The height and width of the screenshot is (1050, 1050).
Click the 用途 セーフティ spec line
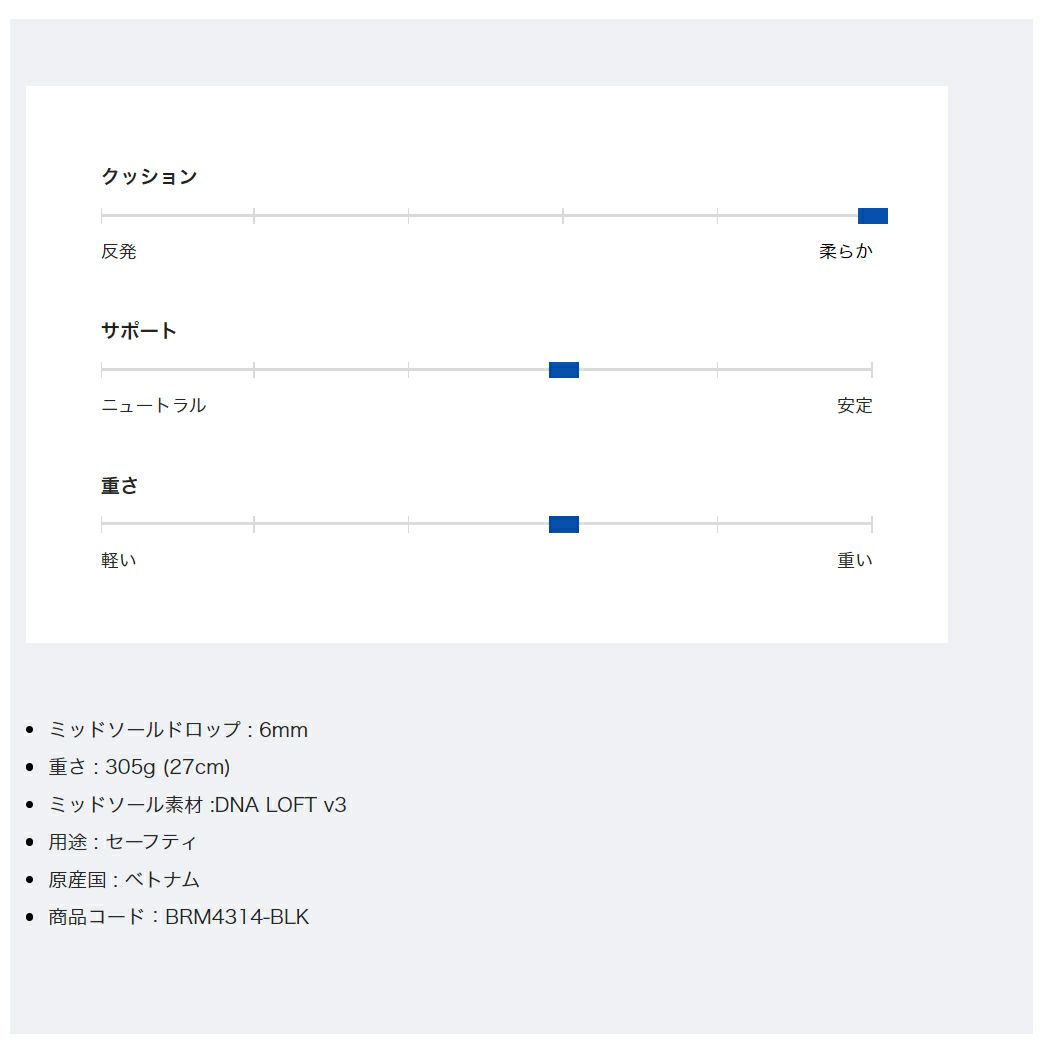point(123,842)
